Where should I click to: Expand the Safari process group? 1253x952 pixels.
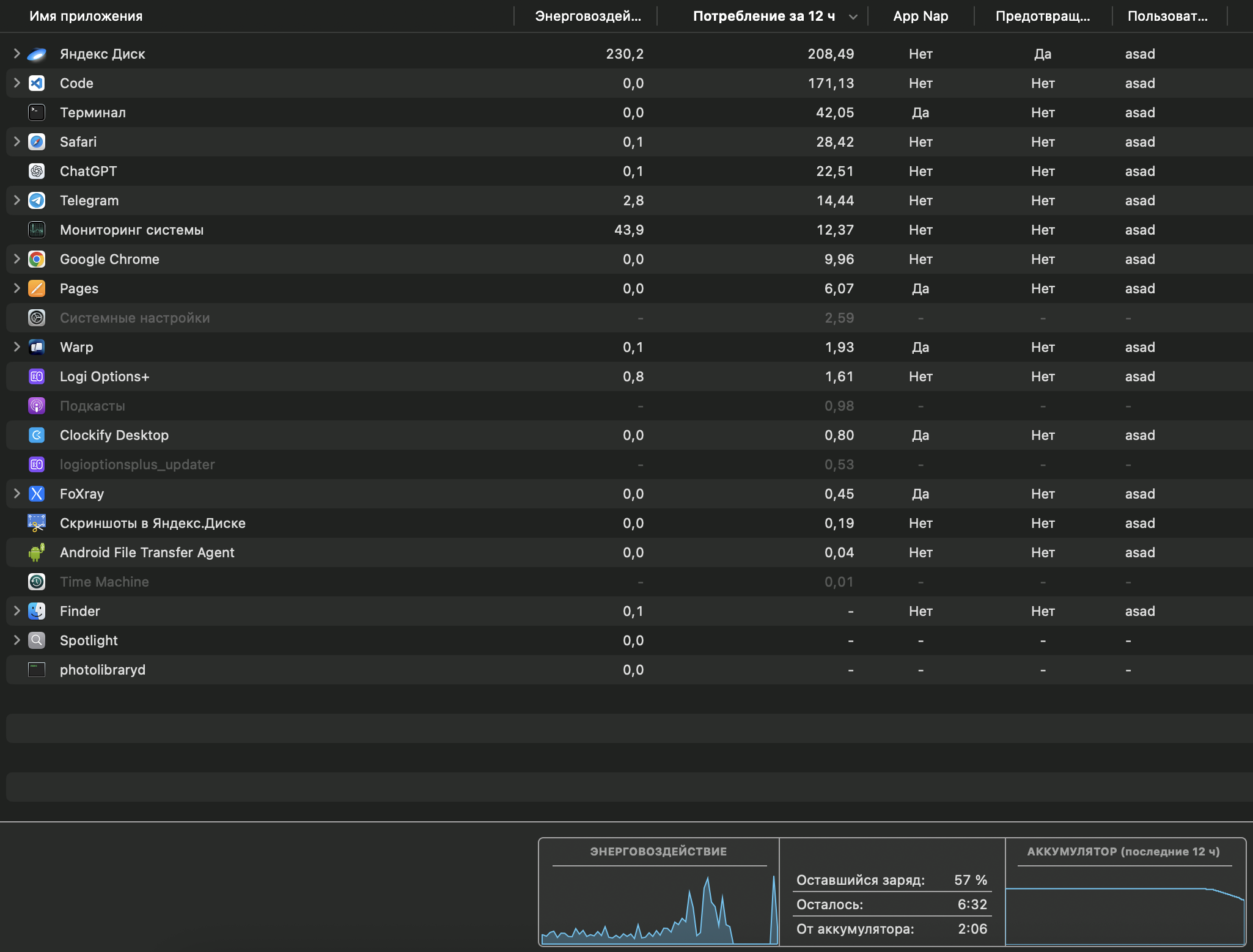(x=17, y=142)
